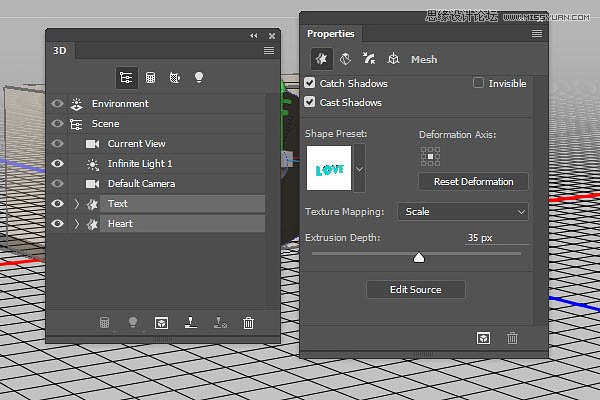
Task: Expand the Heart mesh item
Action: click(77, 224)
